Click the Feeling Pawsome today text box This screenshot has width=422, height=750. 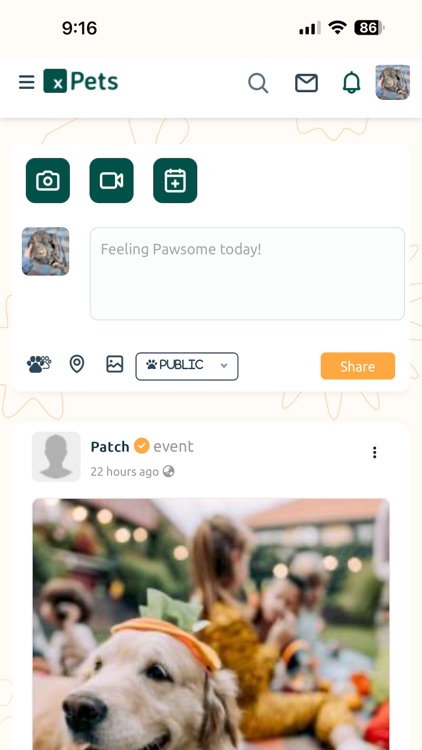click(247, 274)
